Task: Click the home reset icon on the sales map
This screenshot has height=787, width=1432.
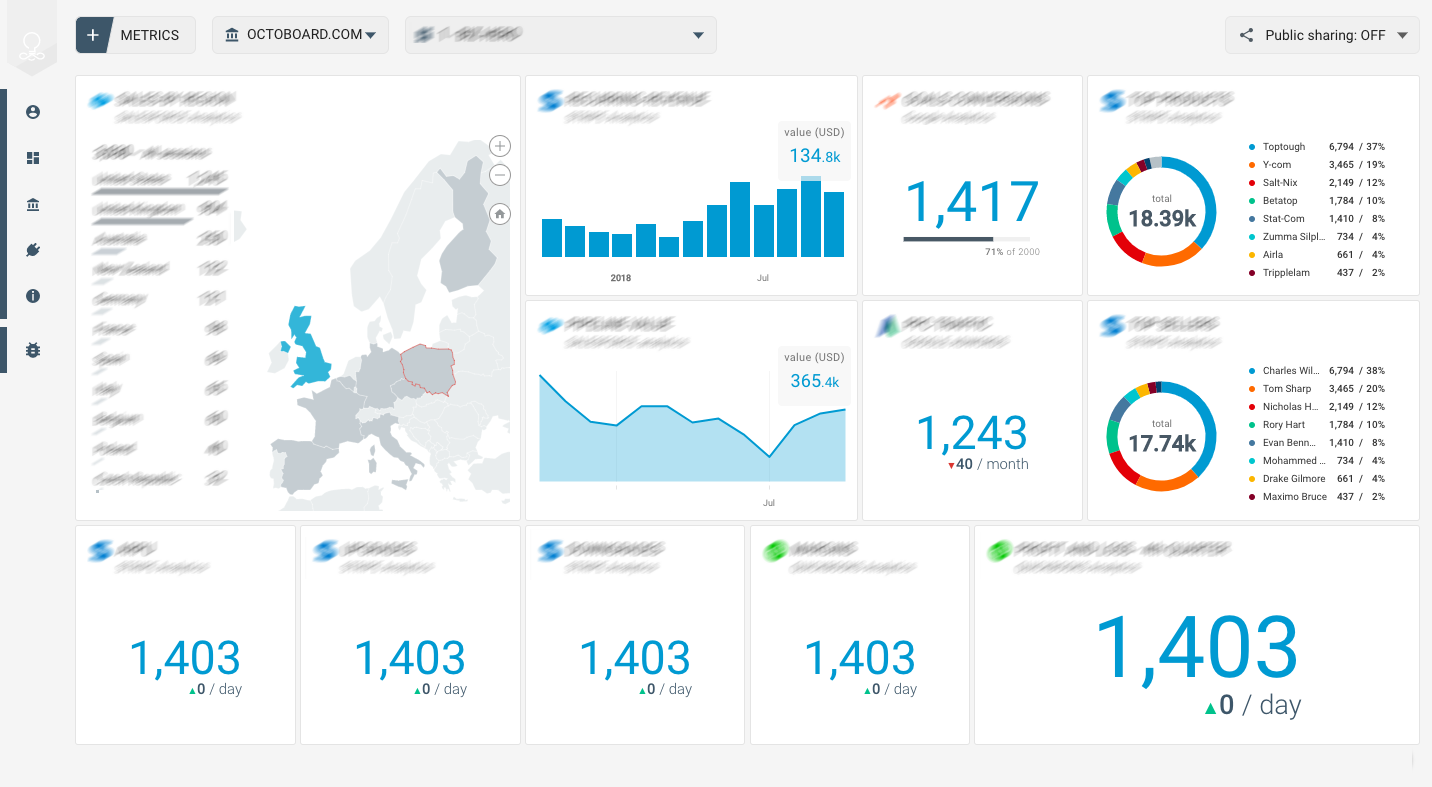Action: point(499,213)
